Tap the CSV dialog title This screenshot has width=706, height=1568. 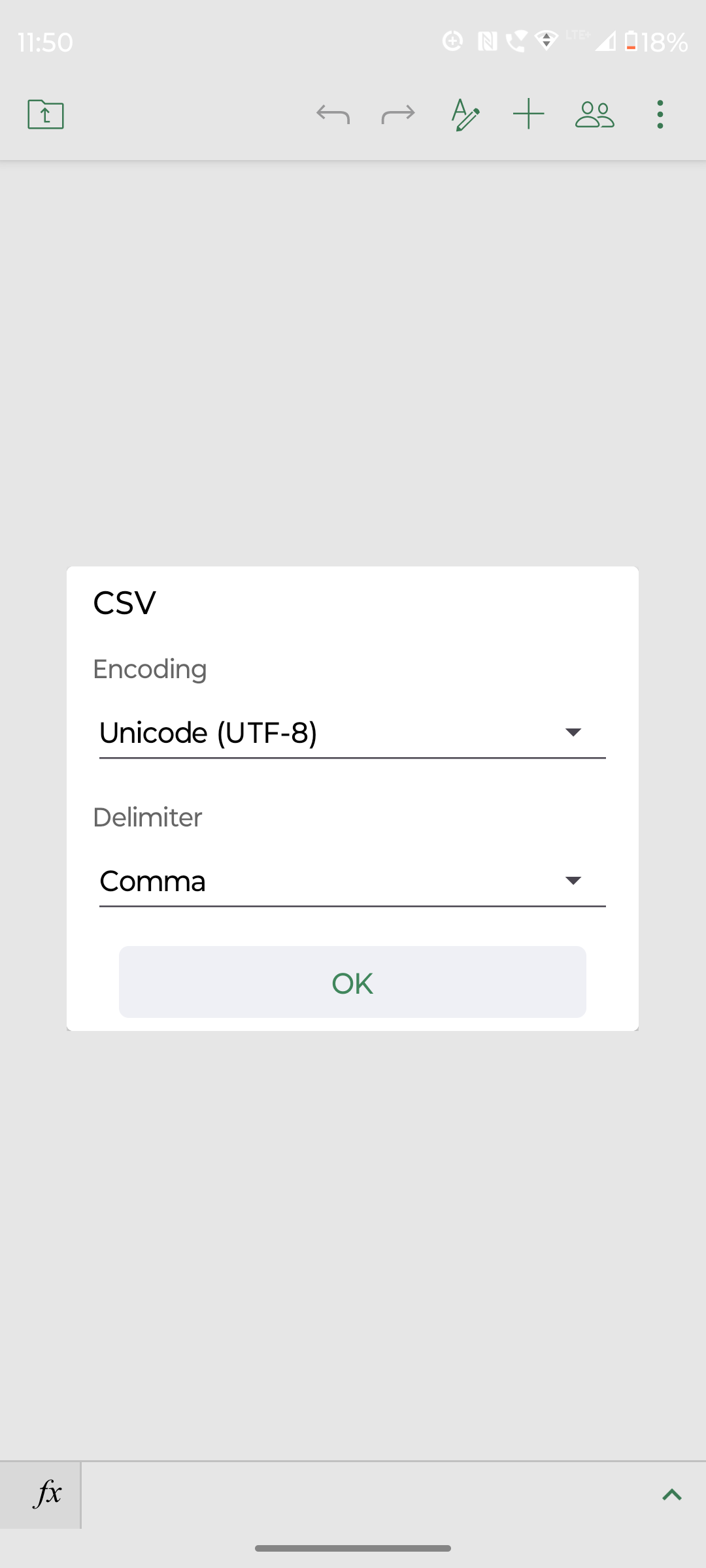124,602
